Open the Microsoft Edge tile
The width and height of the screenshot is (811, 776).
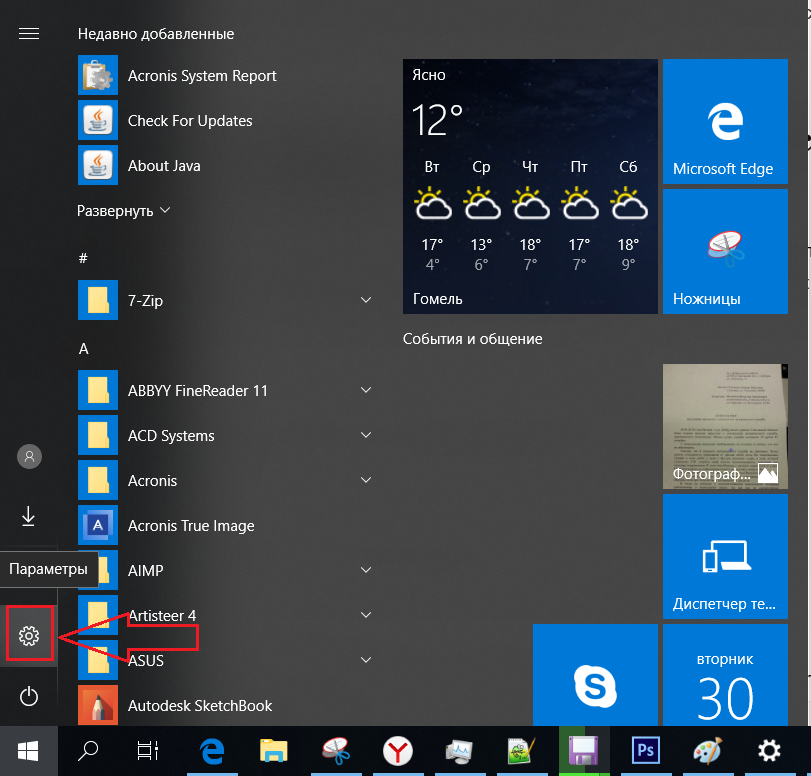tap(725, 121)
